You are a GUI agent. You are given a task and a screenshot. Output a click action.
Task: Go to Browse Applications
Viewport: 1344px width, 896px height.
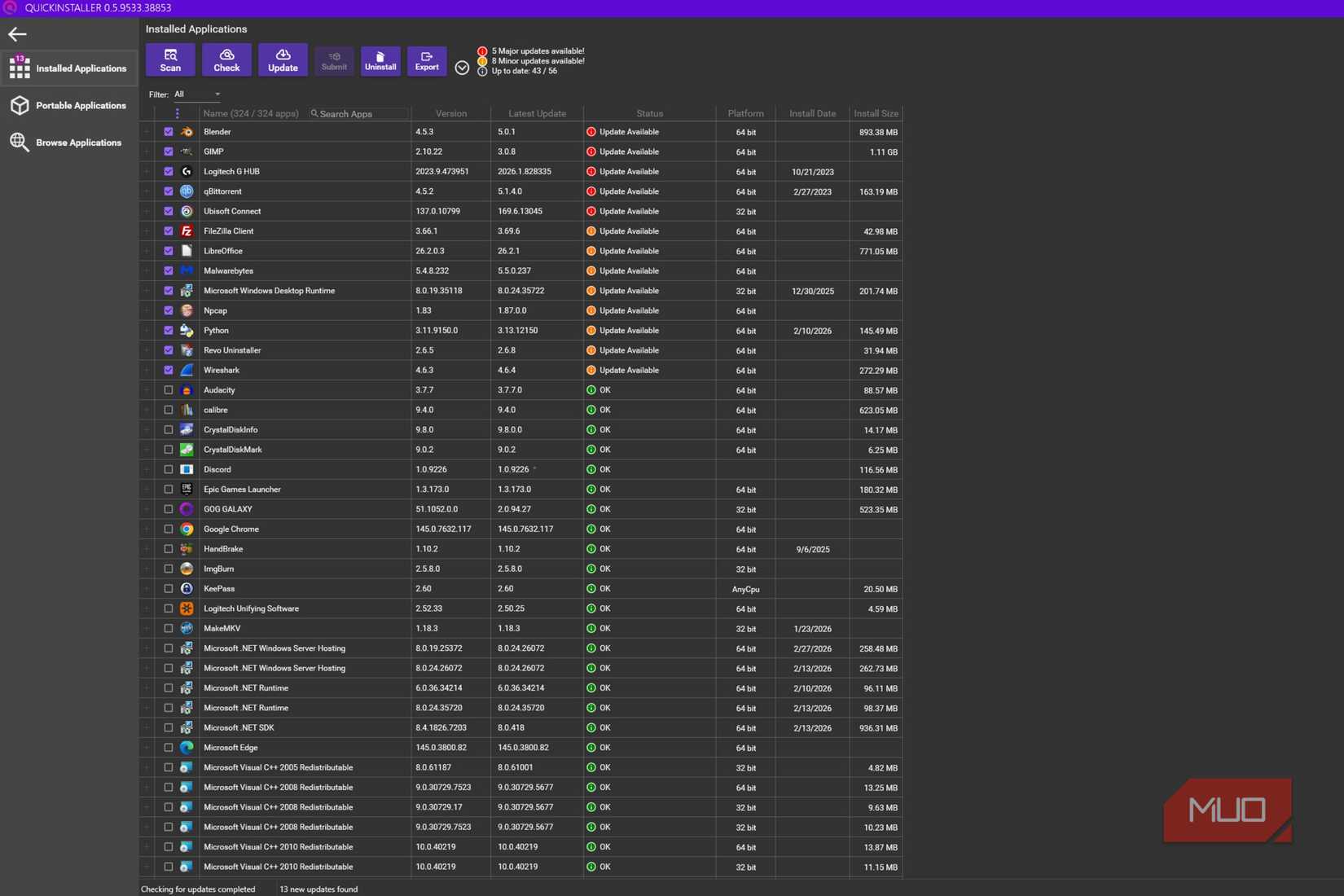[x=69, y=143]
